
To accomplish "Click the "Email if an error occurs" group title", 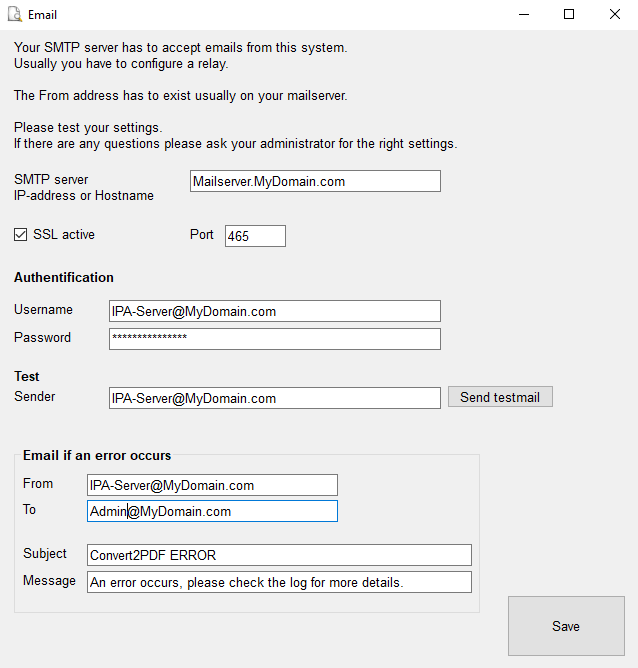I will click(x=97, y=456).
